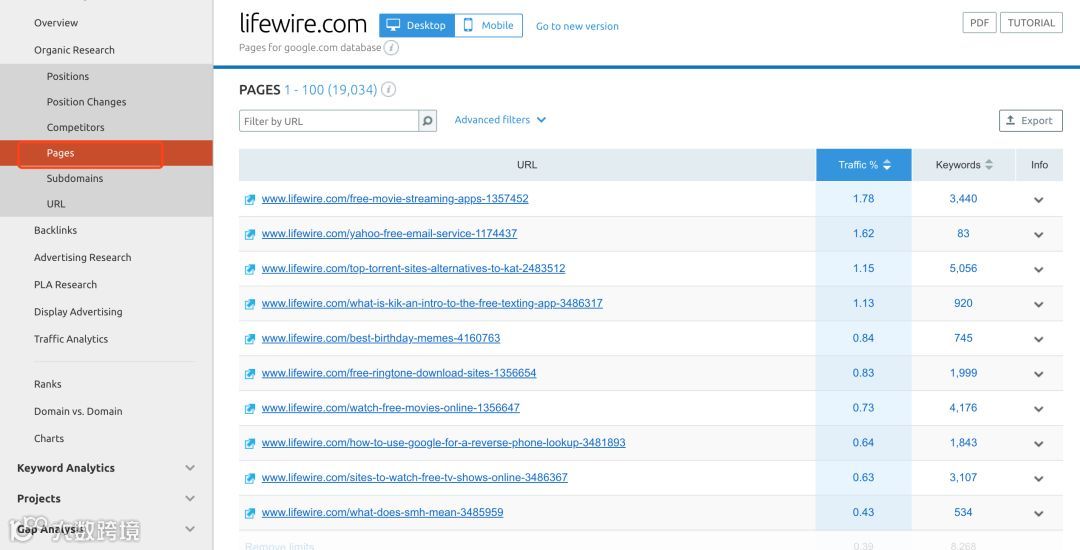
Task: Click the Filter by URL input field
Action: (x=329, y=121)
